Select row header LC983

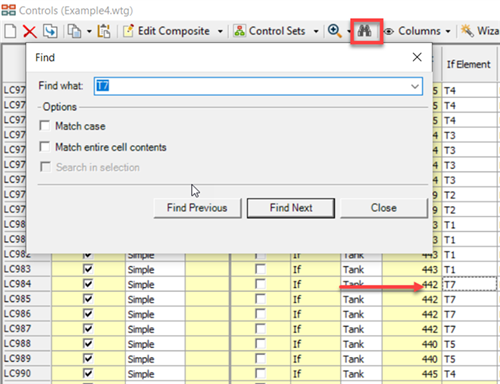pos(27,269)
